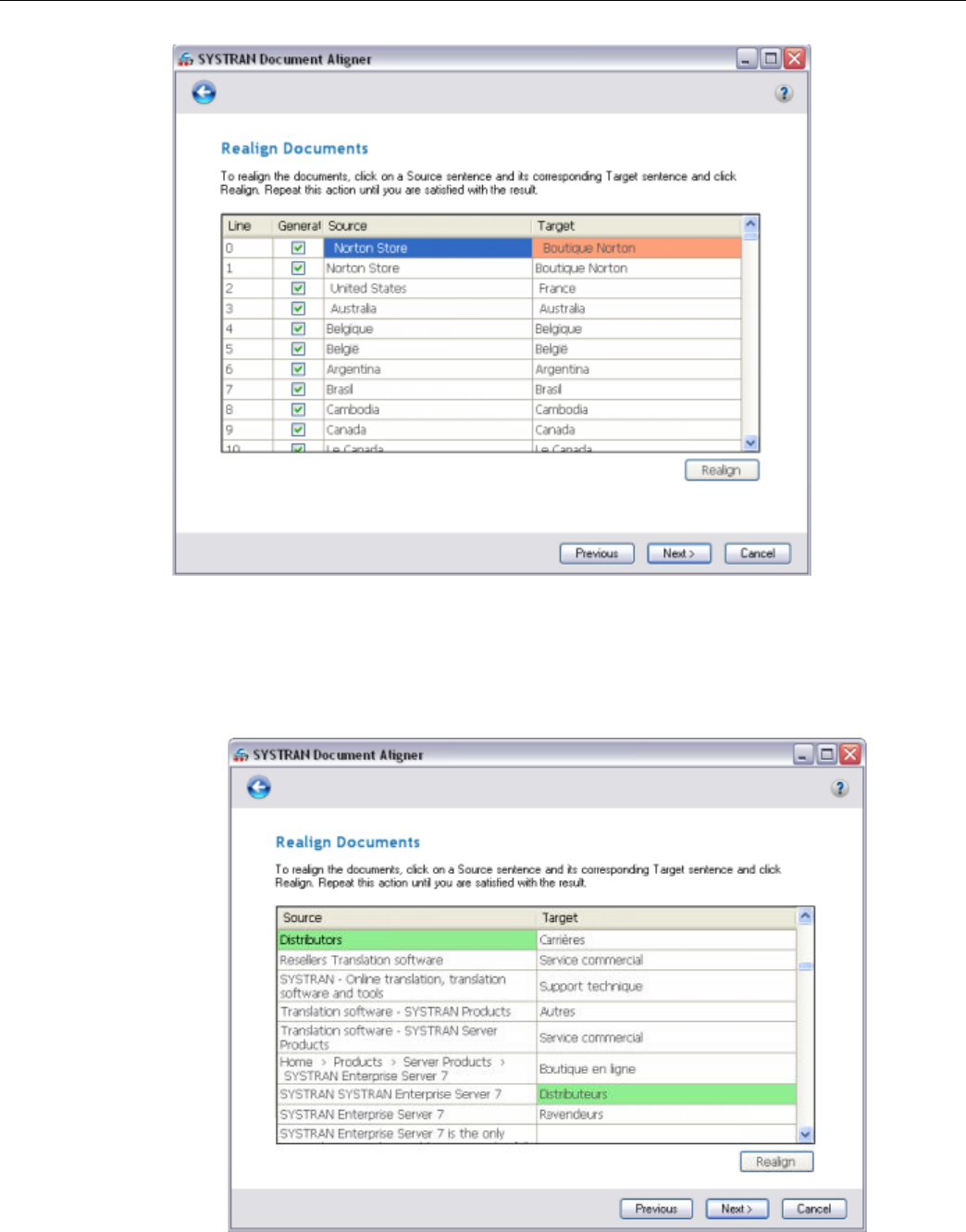Toggle General checkbox in Cambodia row
The width and height of the screenshot is (966, 1232).
(x=298, y=410)
